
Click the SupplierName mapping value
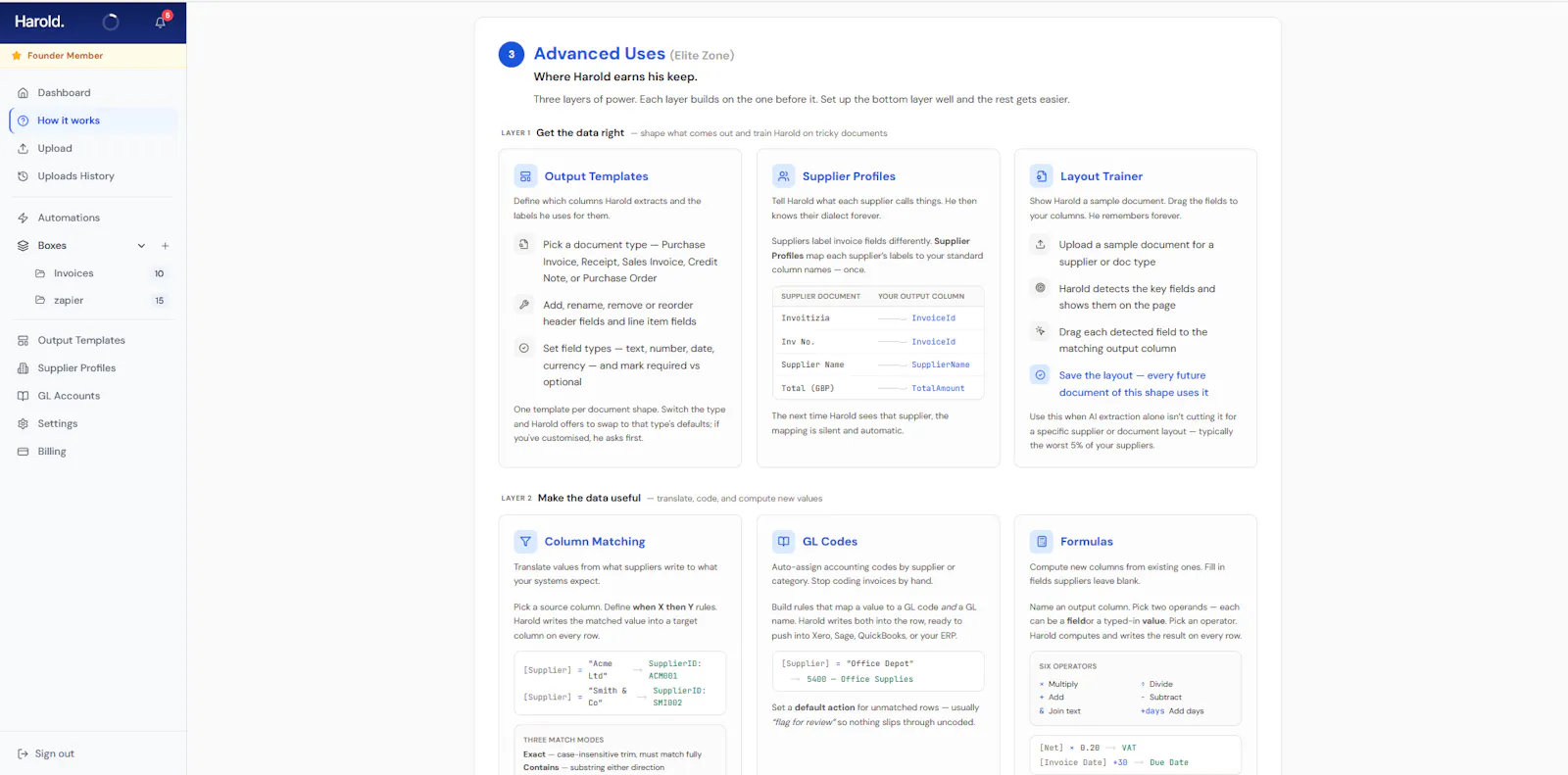coord(941,365)
